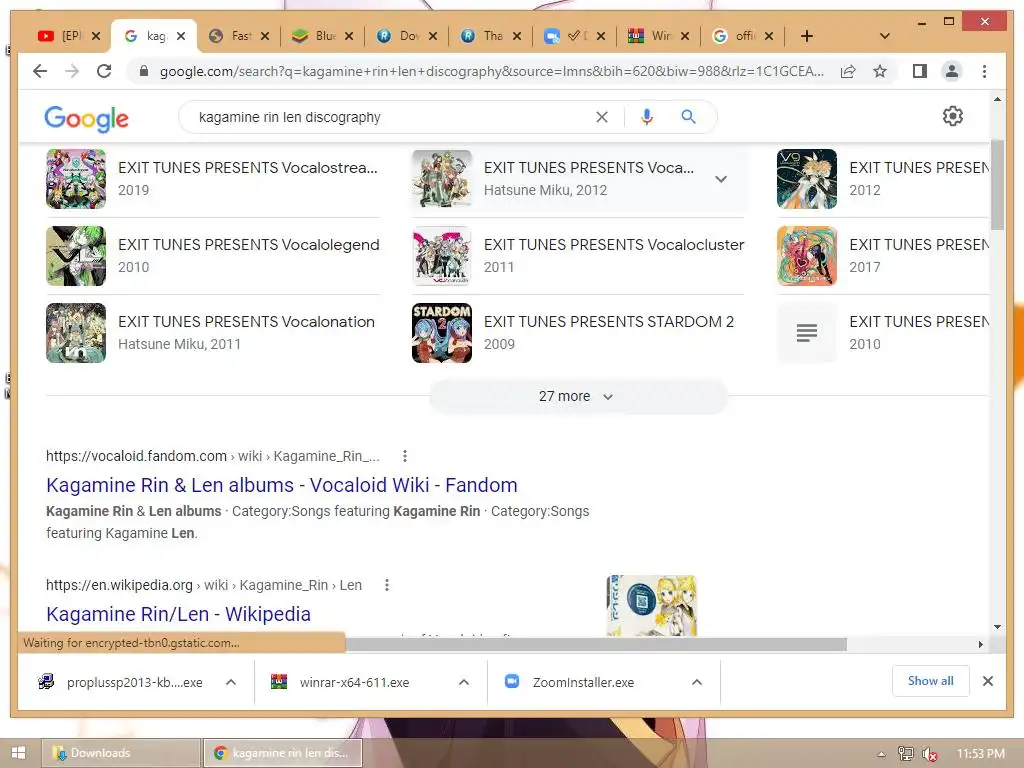Image resolution: width=1024 pixels, height=768 pixels.
Task: Open the Windows Start button
Action: pos(18,753)
